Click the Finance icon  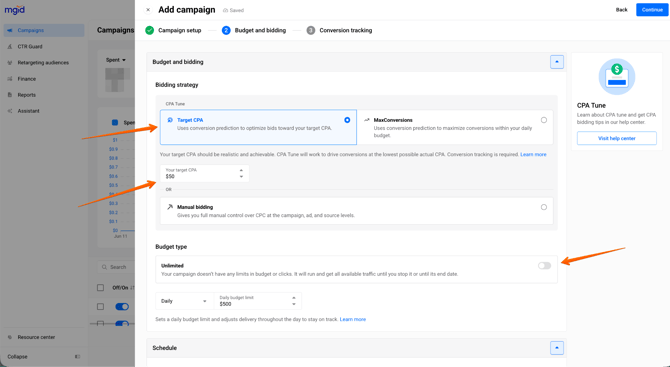coord(10,79)
